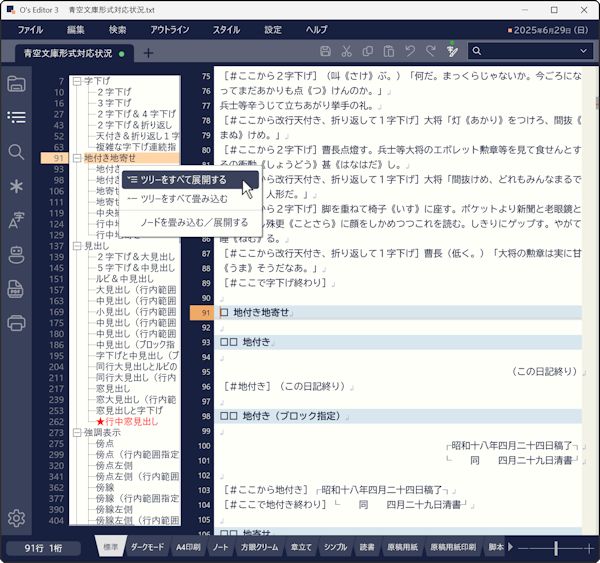This screenshot has height=563, width=600.
Task: Switch to the ダークモード style tab
Action: coord(147,547)
